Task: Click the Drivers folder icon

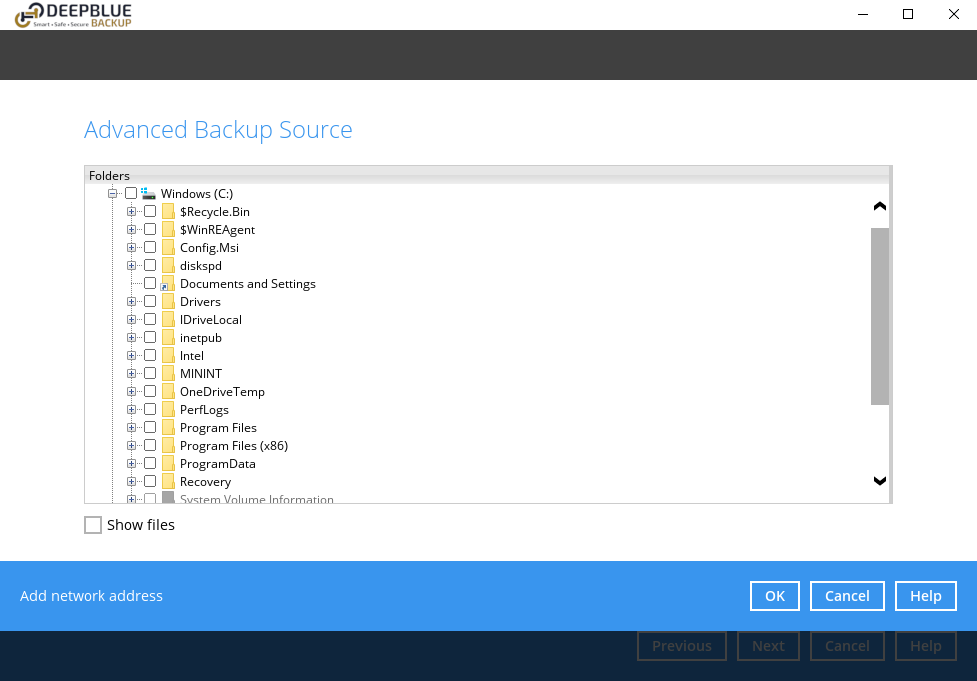Action: [x=168, y=302]
